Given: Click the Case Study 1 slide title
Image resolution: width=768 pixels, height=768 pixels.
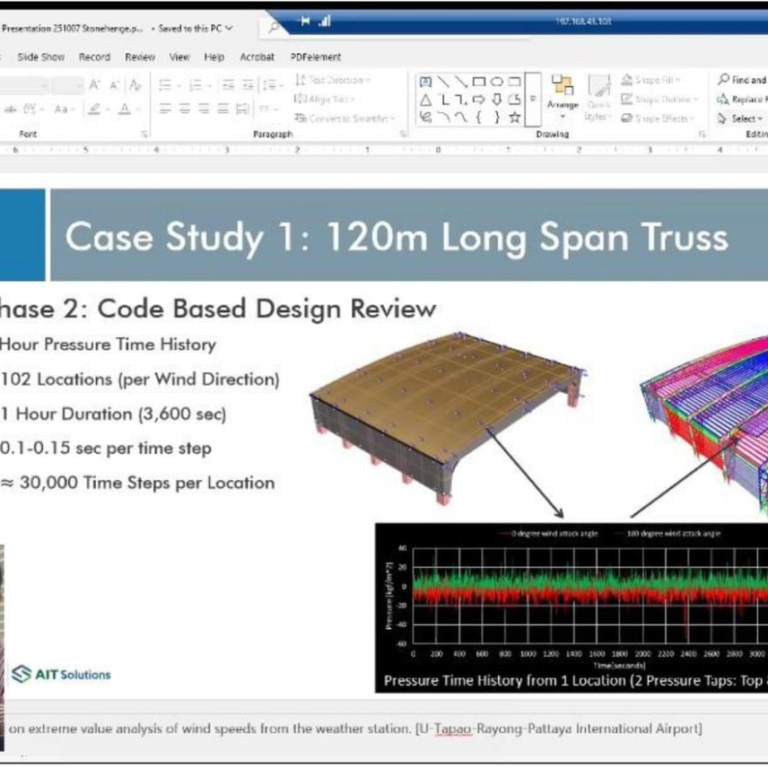Looking at the screenshot, I should click(x=396, y=238).
